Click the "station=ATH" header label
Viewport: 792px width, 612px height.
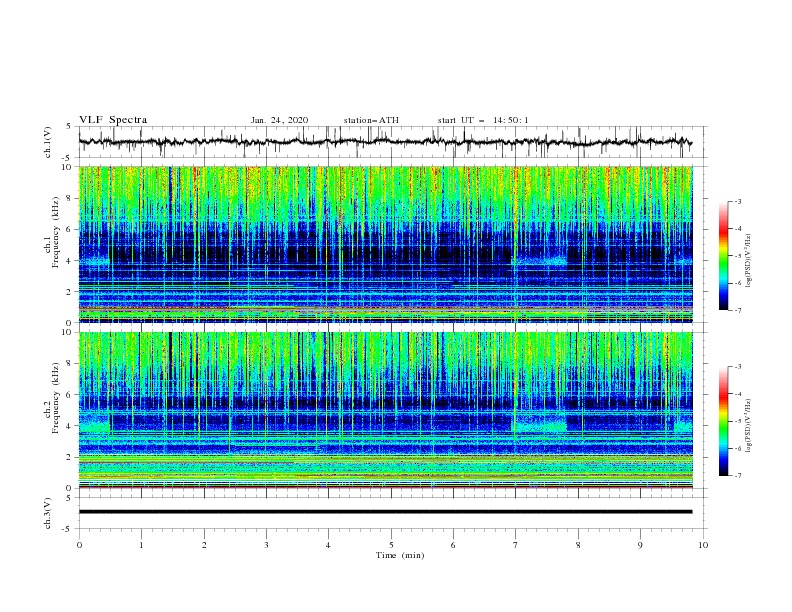pyautogui.click(x=371, y=120)
